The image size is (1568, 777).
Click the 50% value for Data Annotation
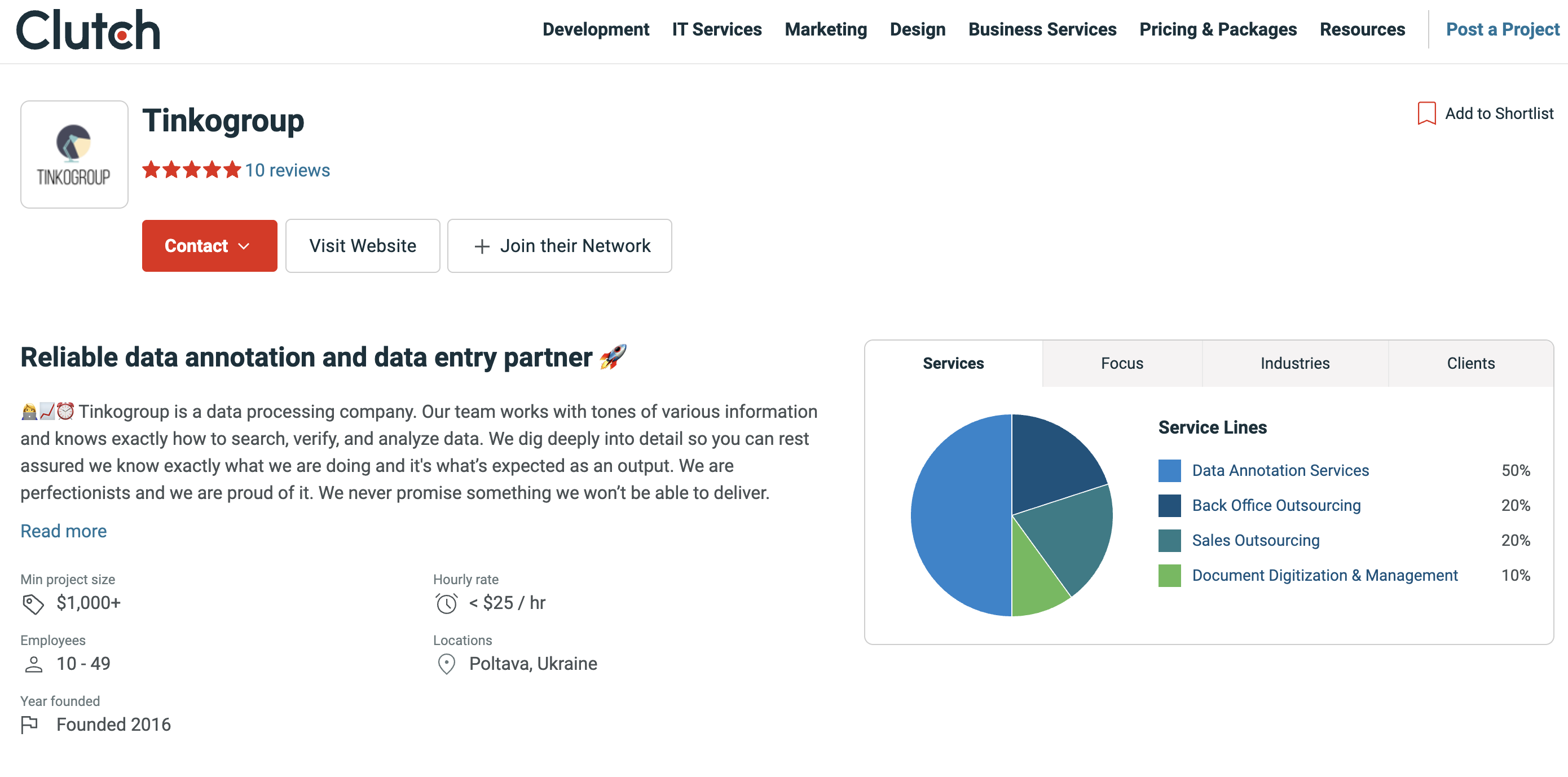(1516, 470)
